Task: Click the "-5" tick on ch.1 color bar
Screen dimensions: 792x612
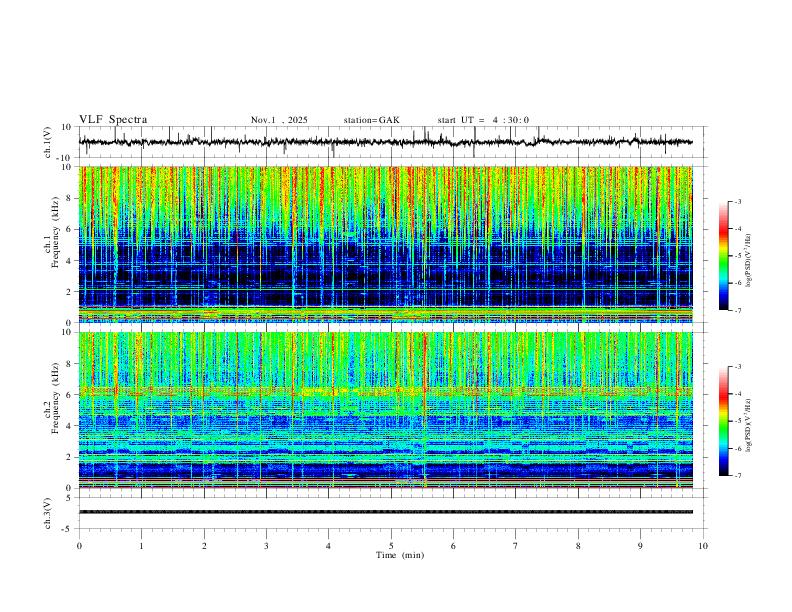Action: [737, 256]
